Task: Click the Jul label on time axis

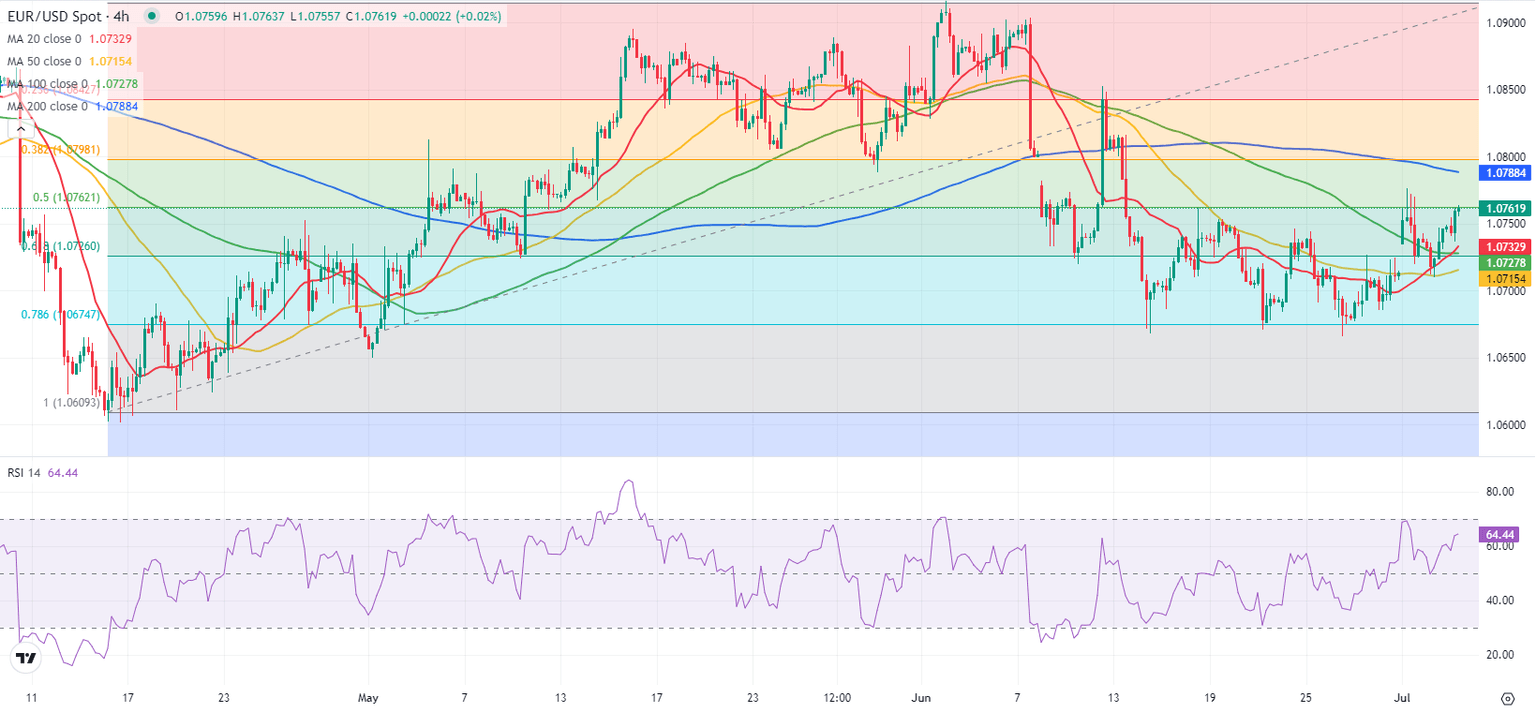Action: 1401,697
